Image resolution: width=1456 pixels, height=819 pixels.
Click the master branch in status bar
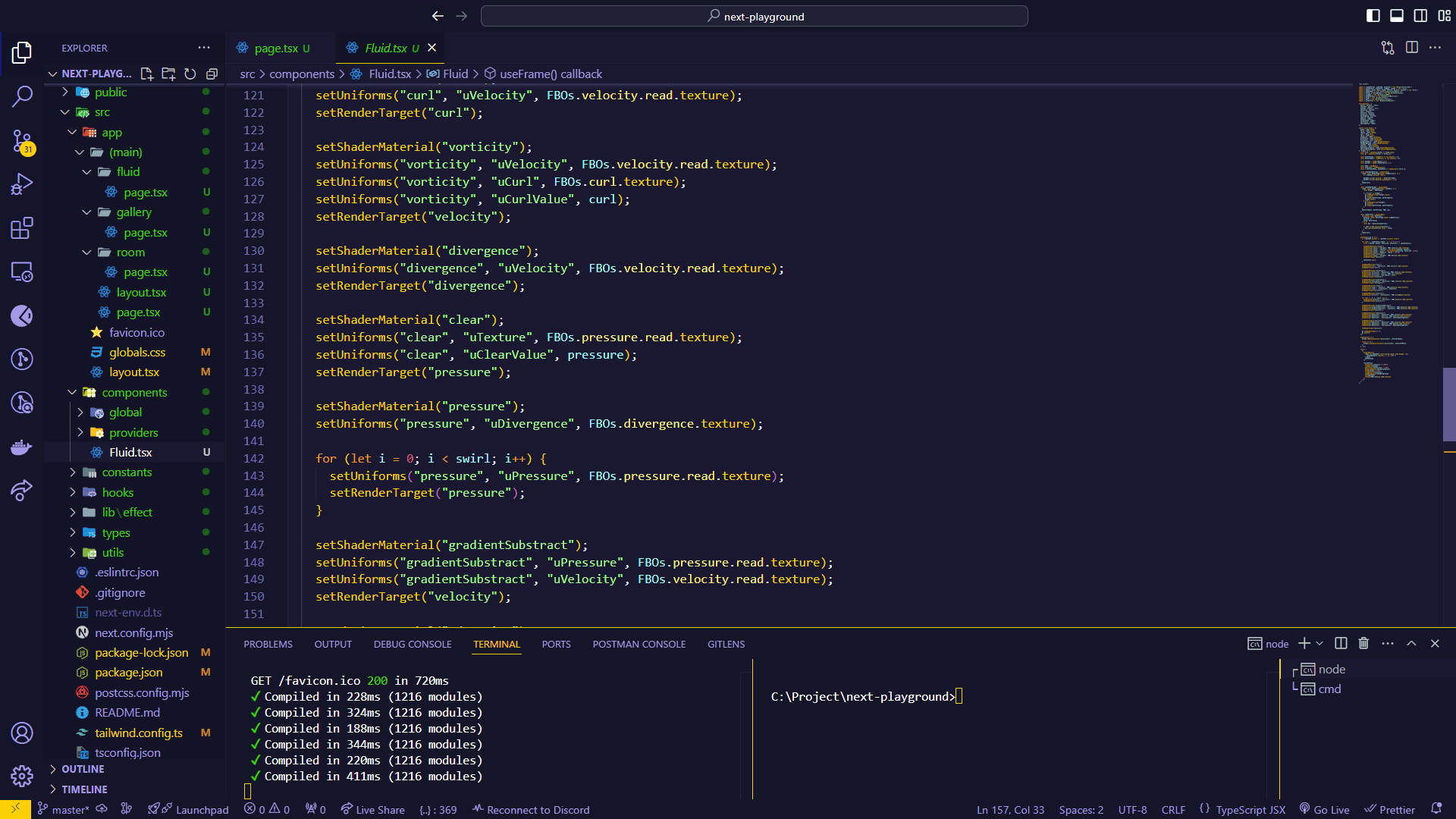tap(63, 809)
